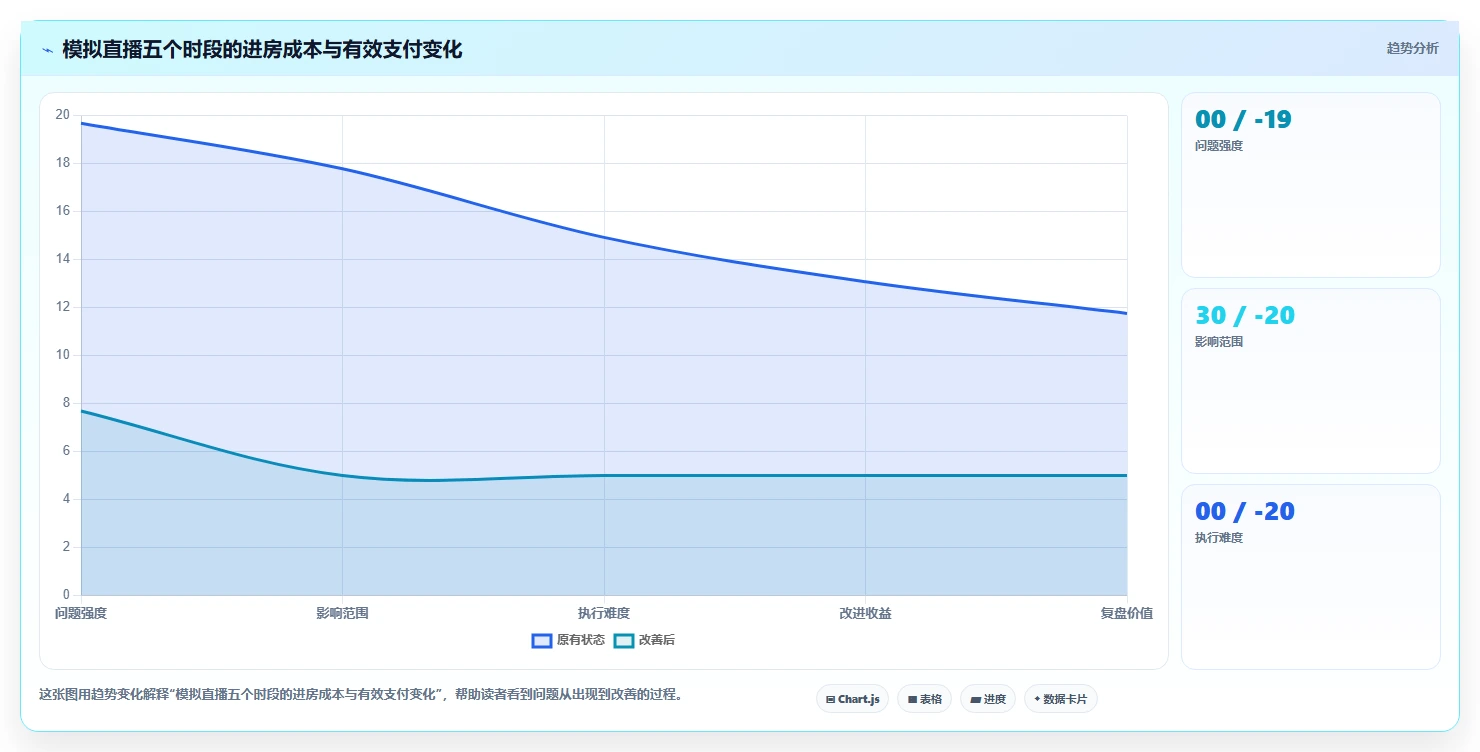The height and width of the screenshot is (752, 1480).
Task: Click the 00 / -19 value text
Action: [1243, 120]
